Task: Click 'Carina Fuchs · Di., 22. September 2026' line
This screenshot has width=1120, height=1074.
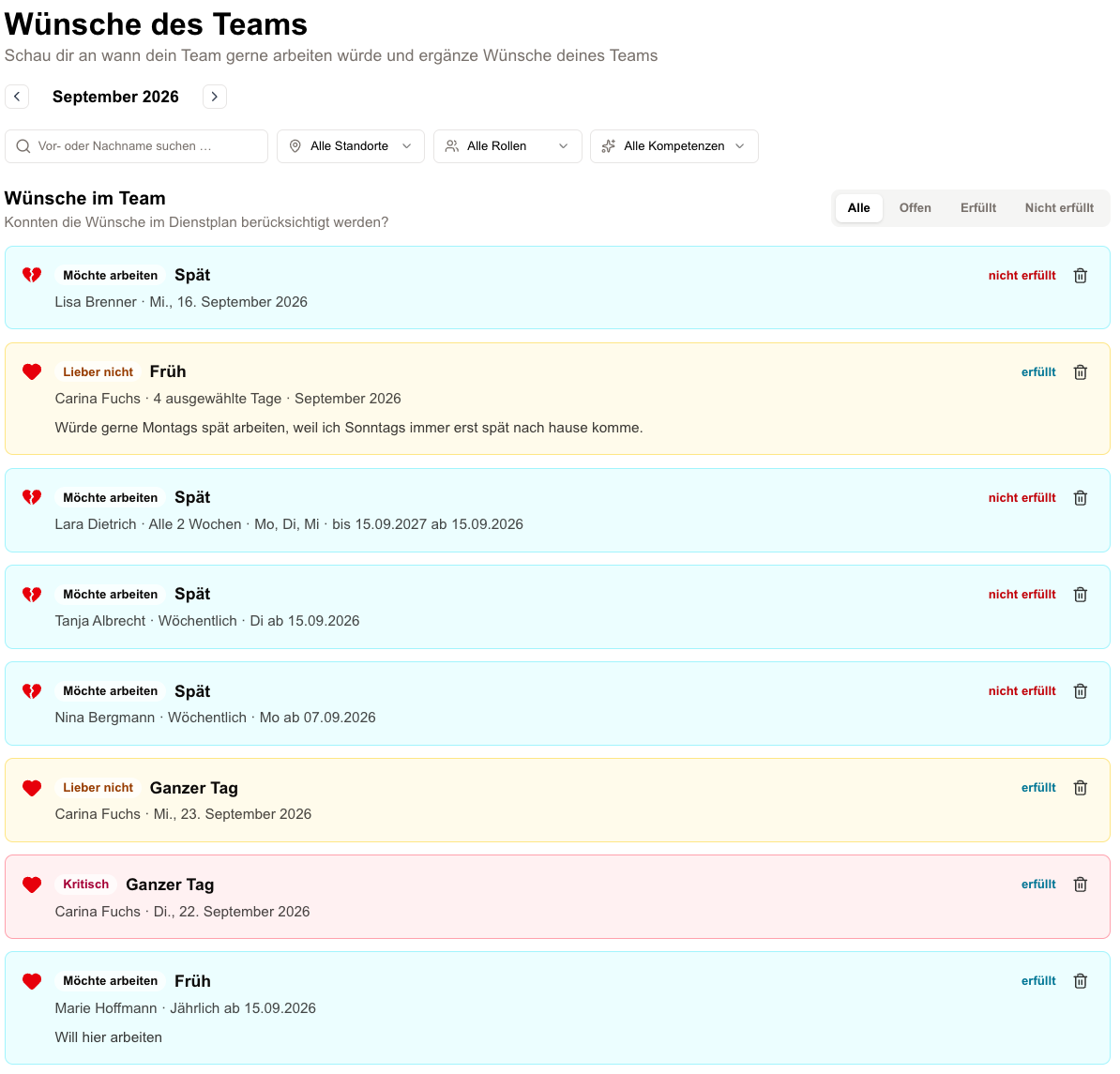Action: click(x=182, y=912)
